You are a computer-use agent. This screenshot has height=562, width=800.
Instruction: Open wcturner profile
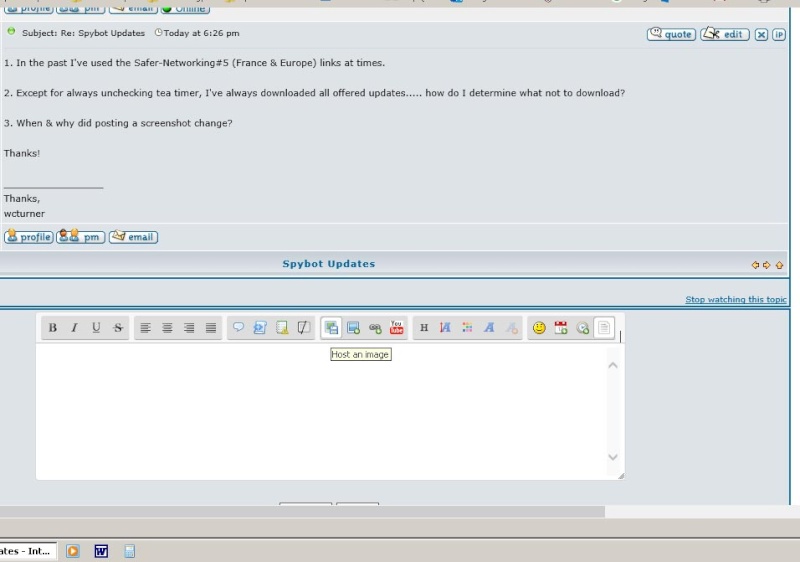(29, 237)
